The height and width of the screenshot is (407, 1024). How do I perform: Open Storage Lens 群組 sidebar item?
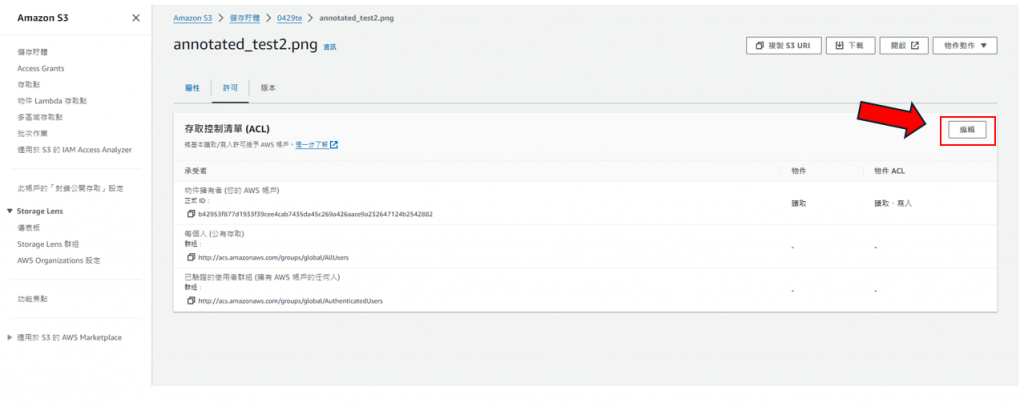tap(48, 244)
